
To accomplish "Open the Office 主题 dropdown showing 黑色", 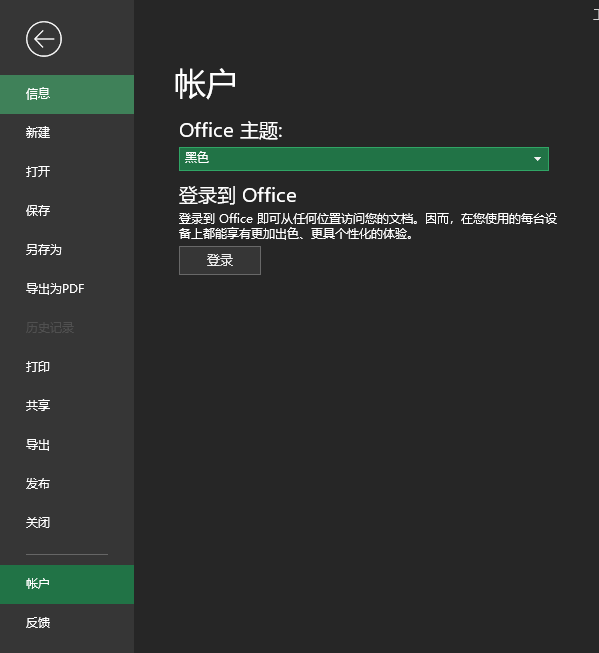I will 364,159.
